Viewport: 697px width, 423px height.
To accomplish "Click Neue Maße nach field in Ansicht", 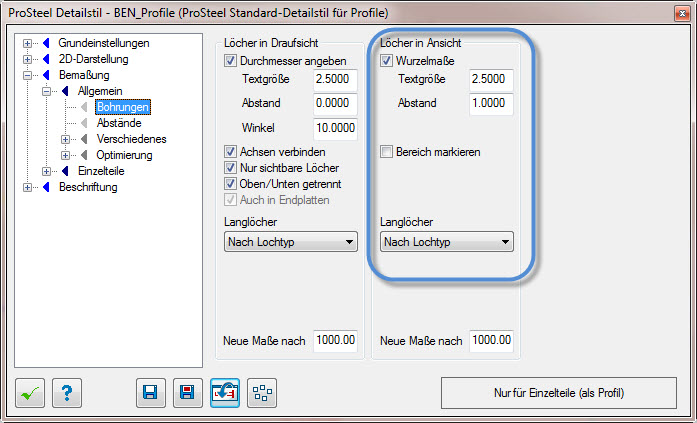I will (x=491, y=341).
